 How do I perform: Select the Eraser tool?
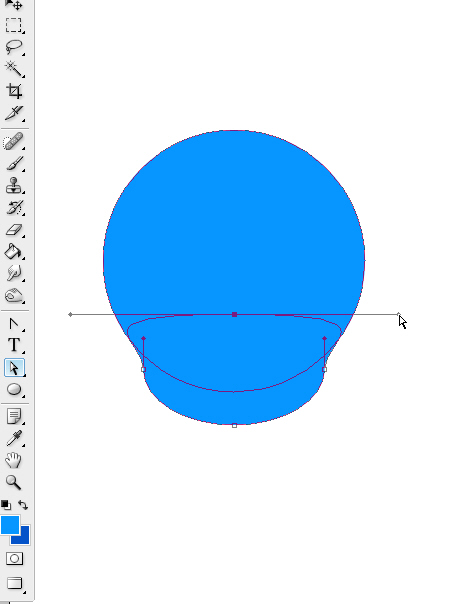point(14,230)
